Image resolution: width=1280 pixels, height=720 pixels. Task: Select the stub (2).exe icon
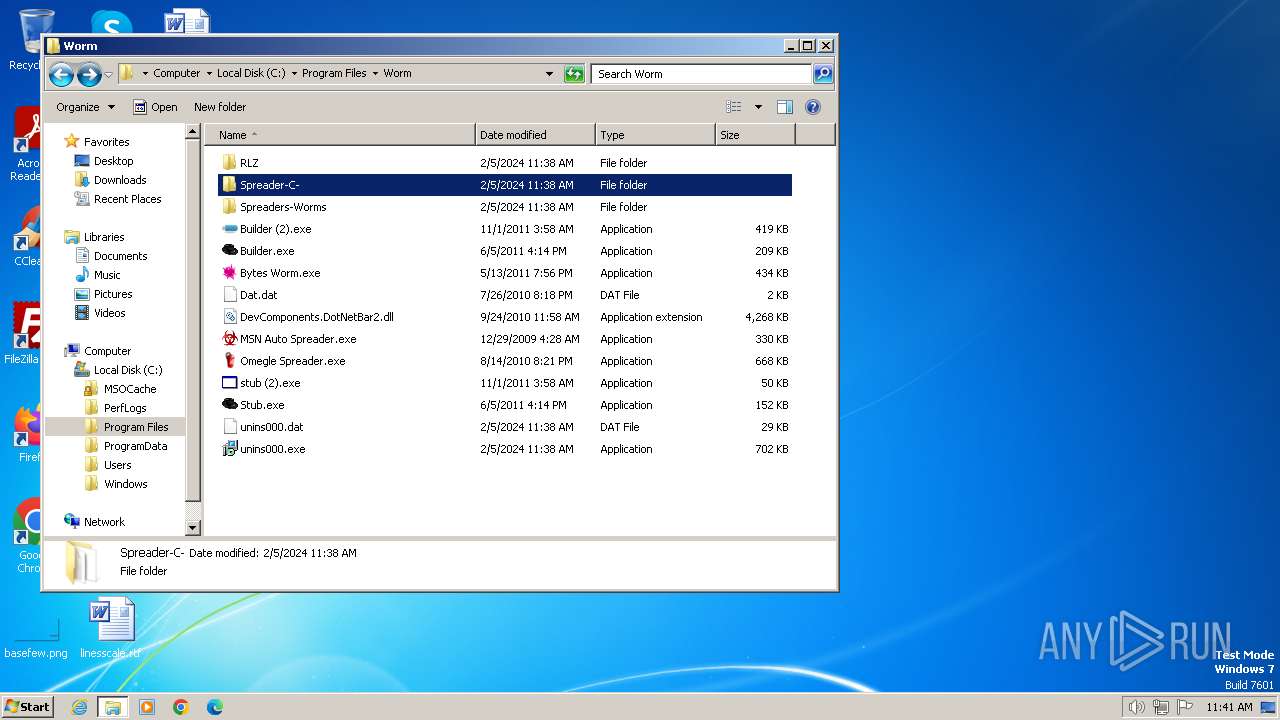229,383
